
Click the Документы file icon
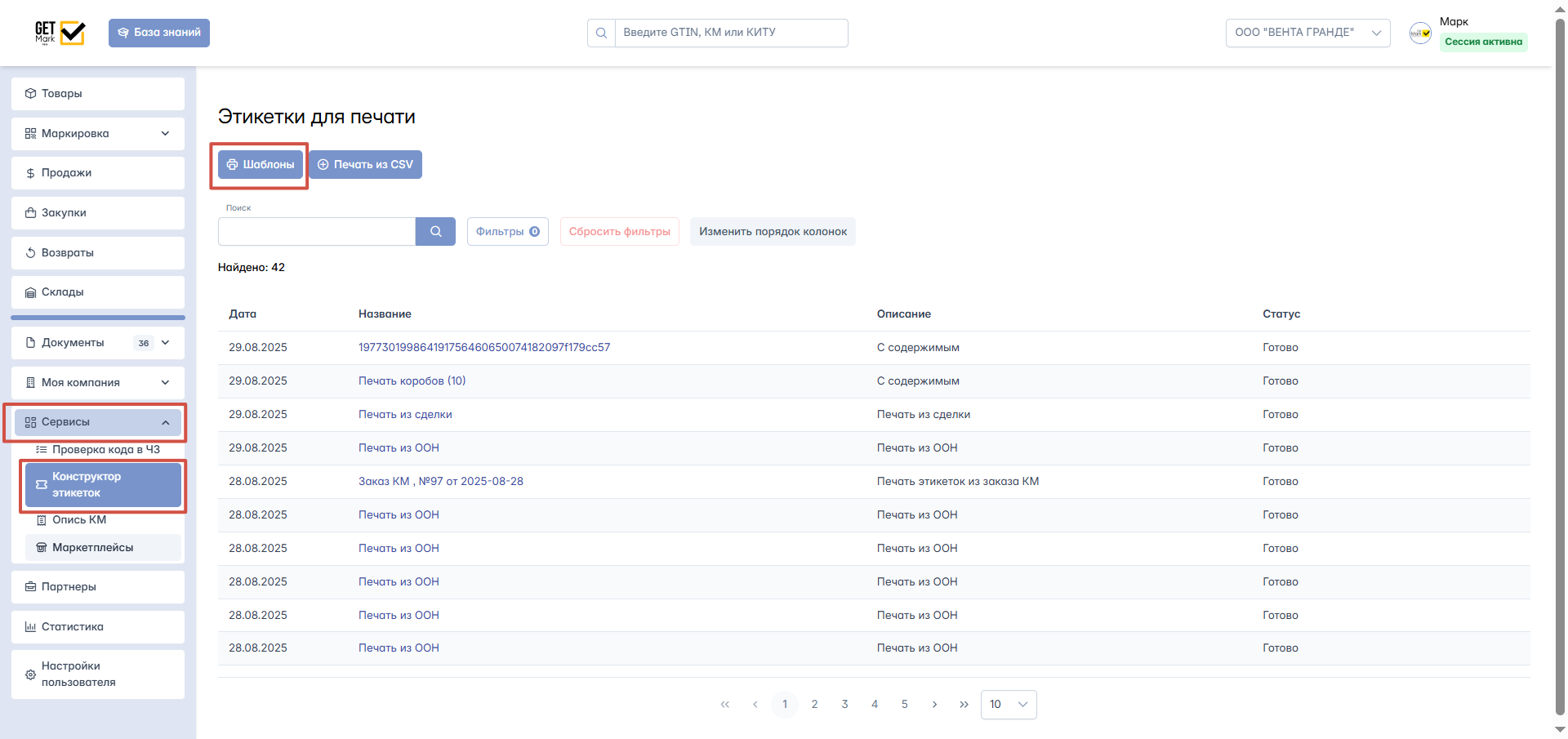pos(30,343)
